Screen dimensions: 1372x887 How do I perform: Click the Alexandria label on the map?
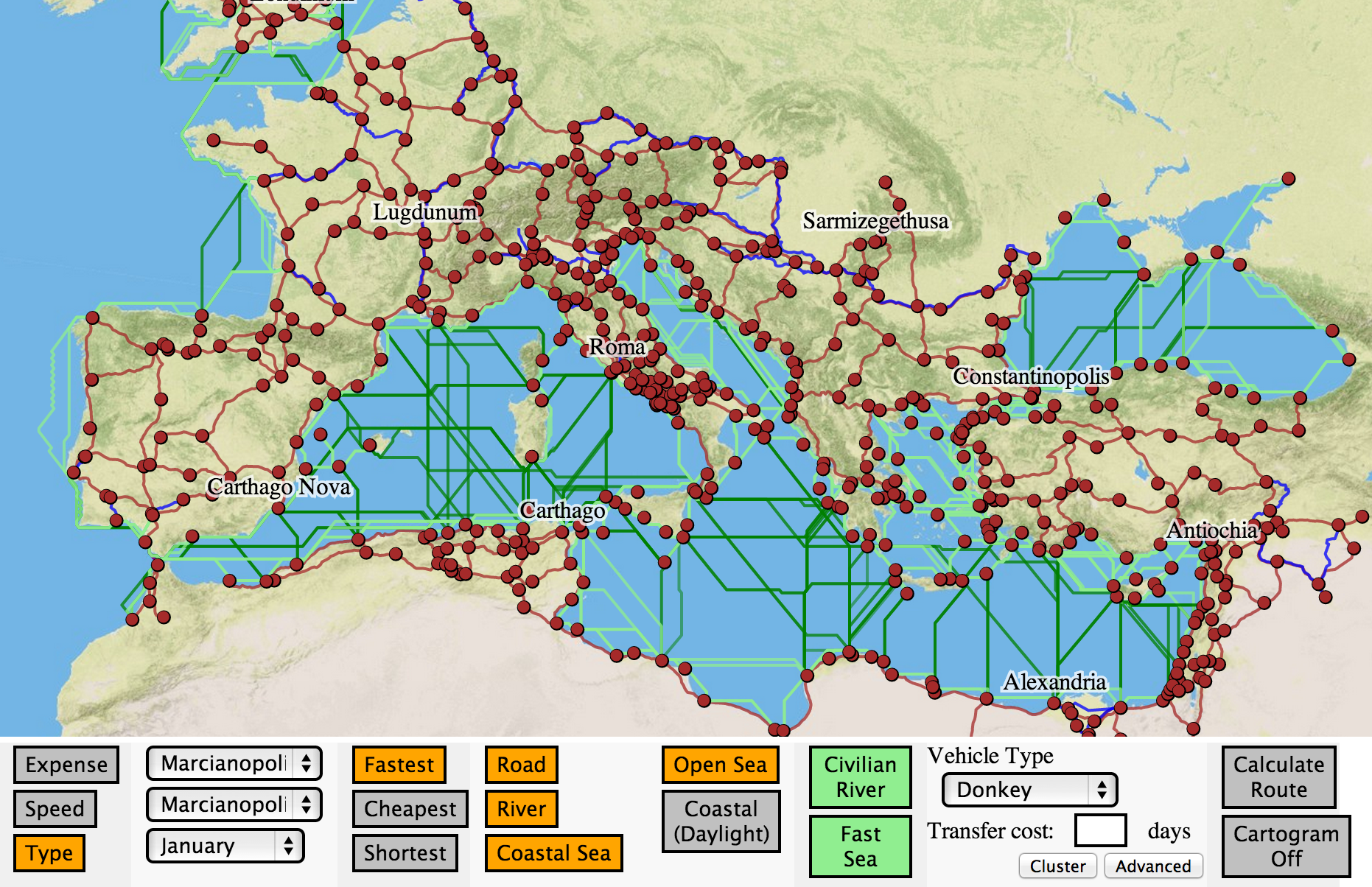tap(1054, 682)
